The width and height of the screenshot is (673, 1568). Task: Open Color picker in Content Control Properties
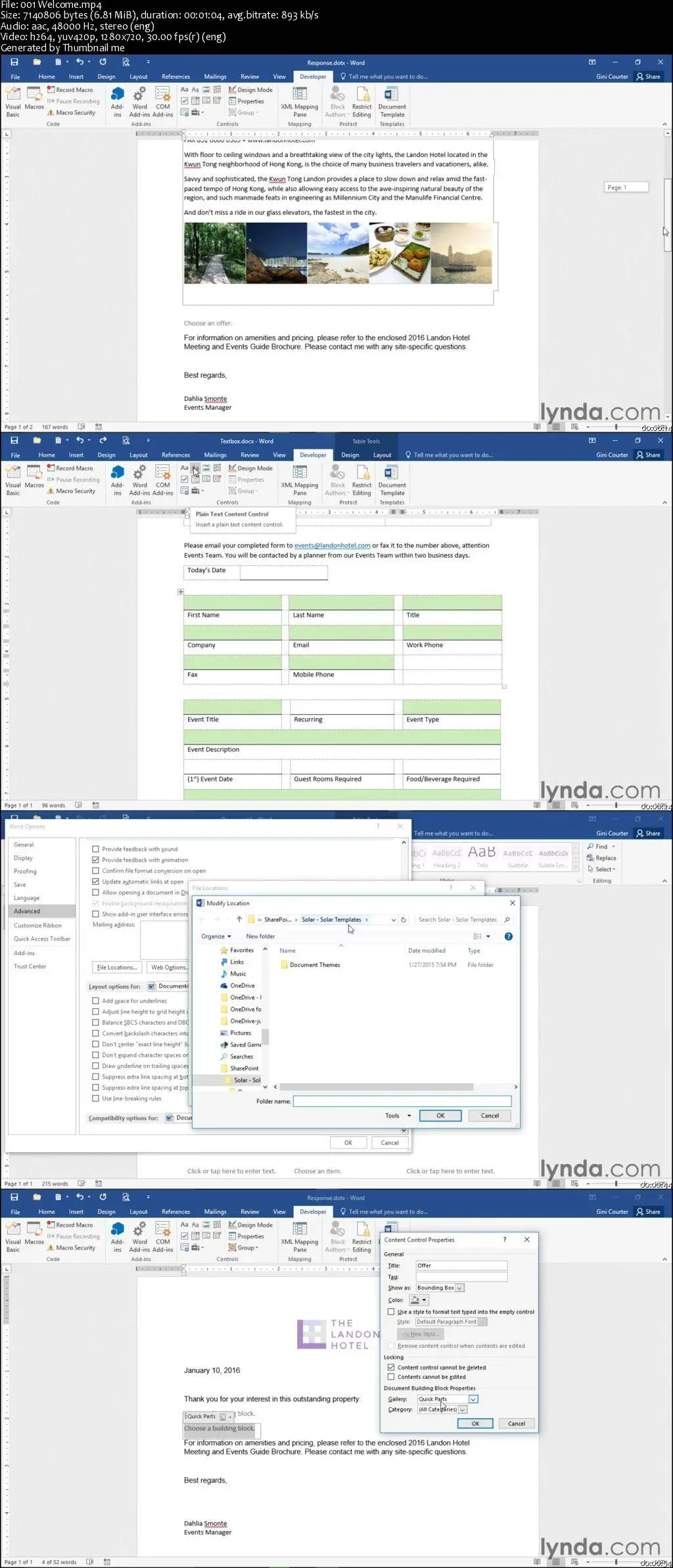tap(419, 1299)
